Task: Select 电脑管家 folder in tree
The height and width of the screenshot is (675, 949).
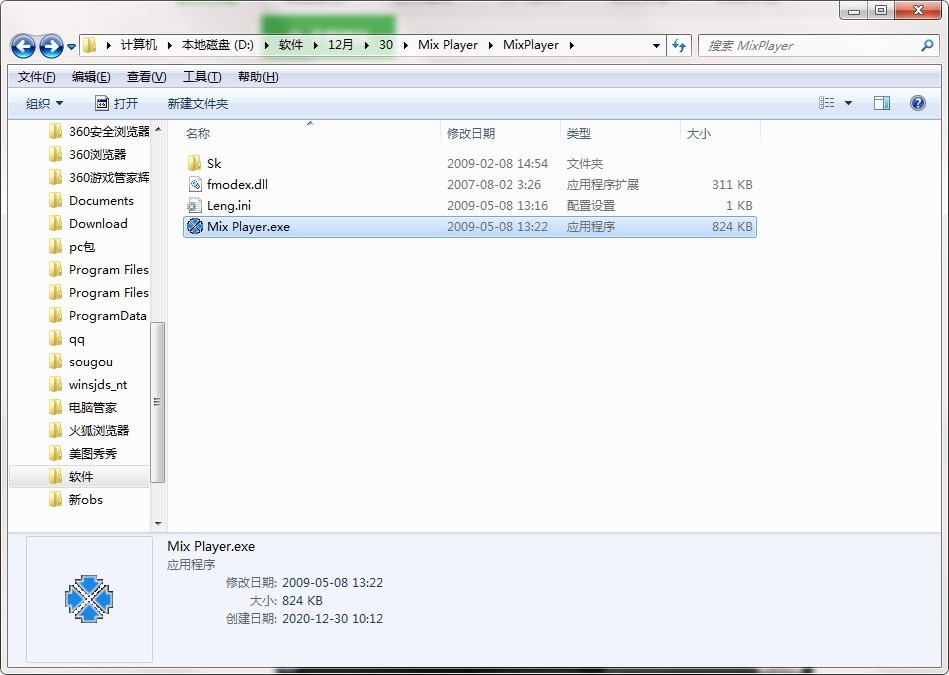Action: coord(82,407)
